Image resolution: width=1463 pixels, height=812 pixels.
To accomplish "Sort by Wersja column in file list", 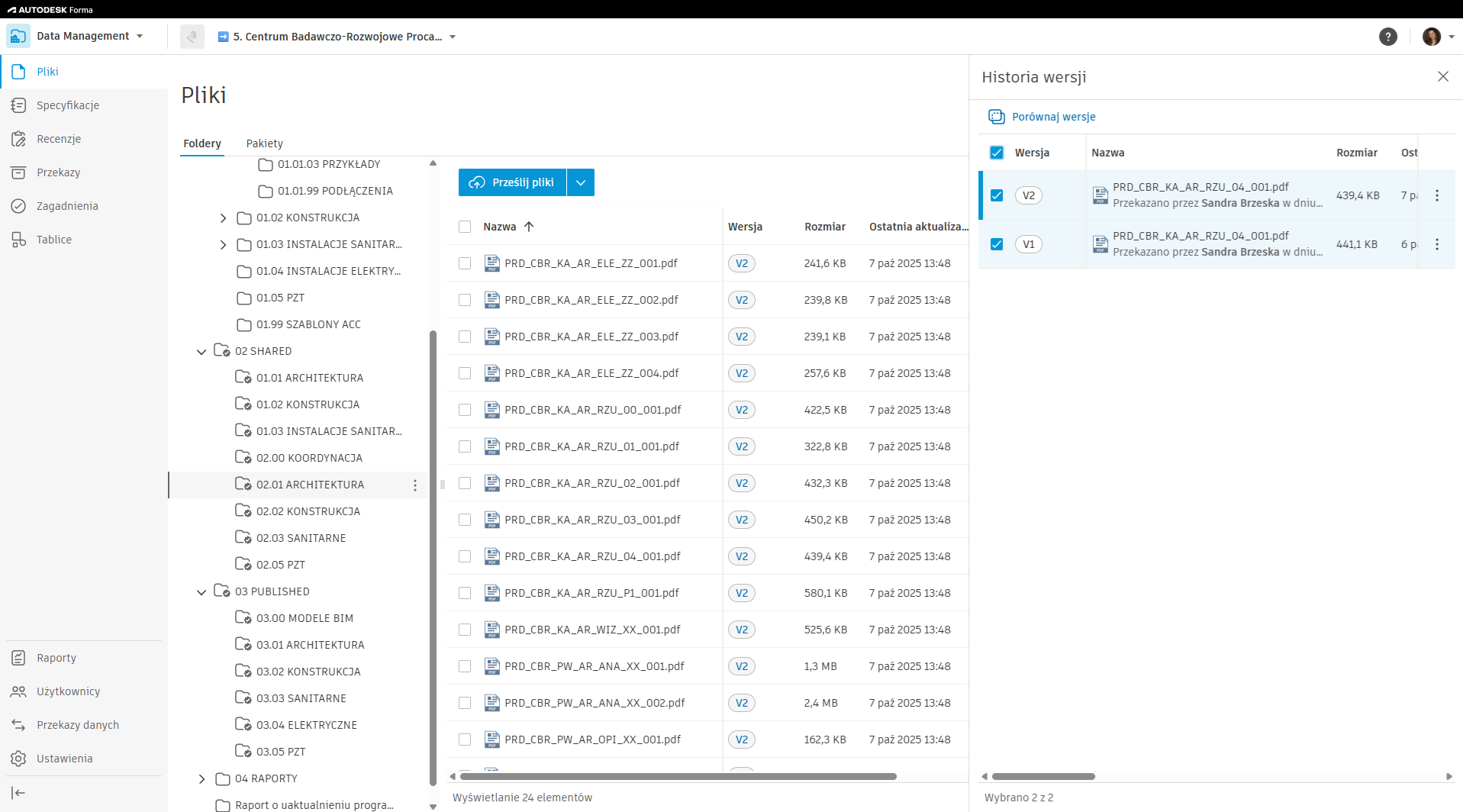I will (745, 227).
